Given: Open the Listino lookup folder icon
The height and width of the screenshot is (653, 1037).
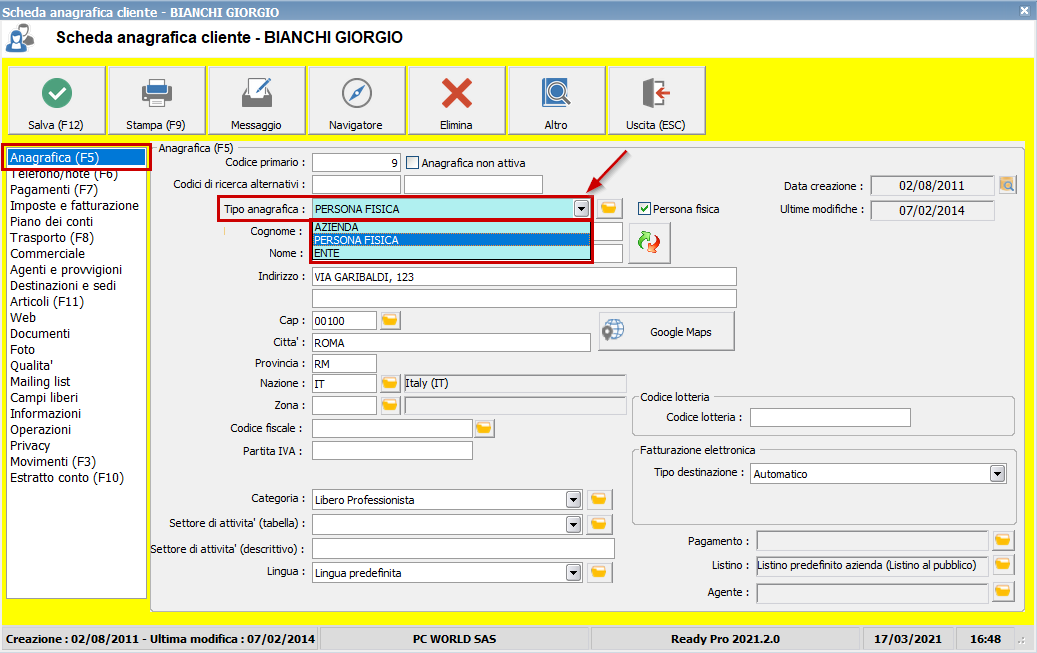Looking at the screenshot, I should point(1003,565).
